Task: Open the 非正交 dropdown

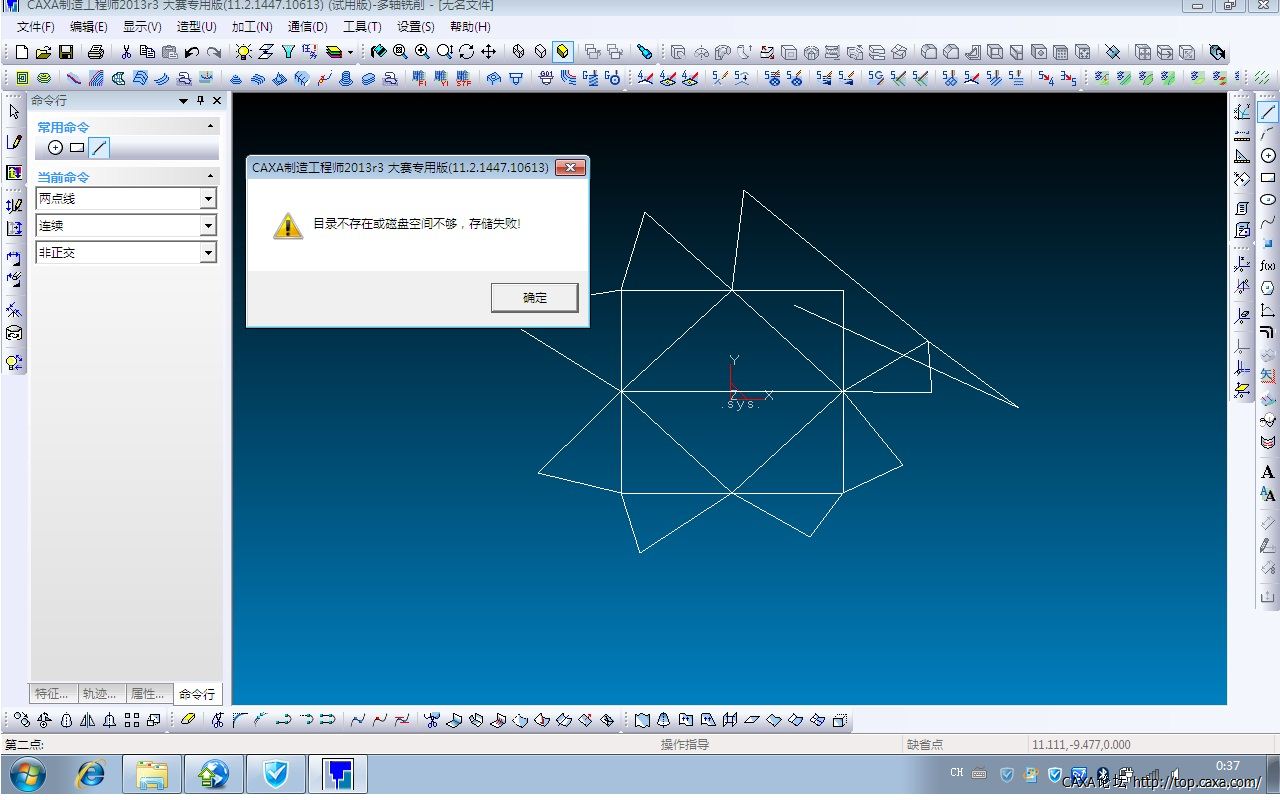Action: tap(208, 253)
